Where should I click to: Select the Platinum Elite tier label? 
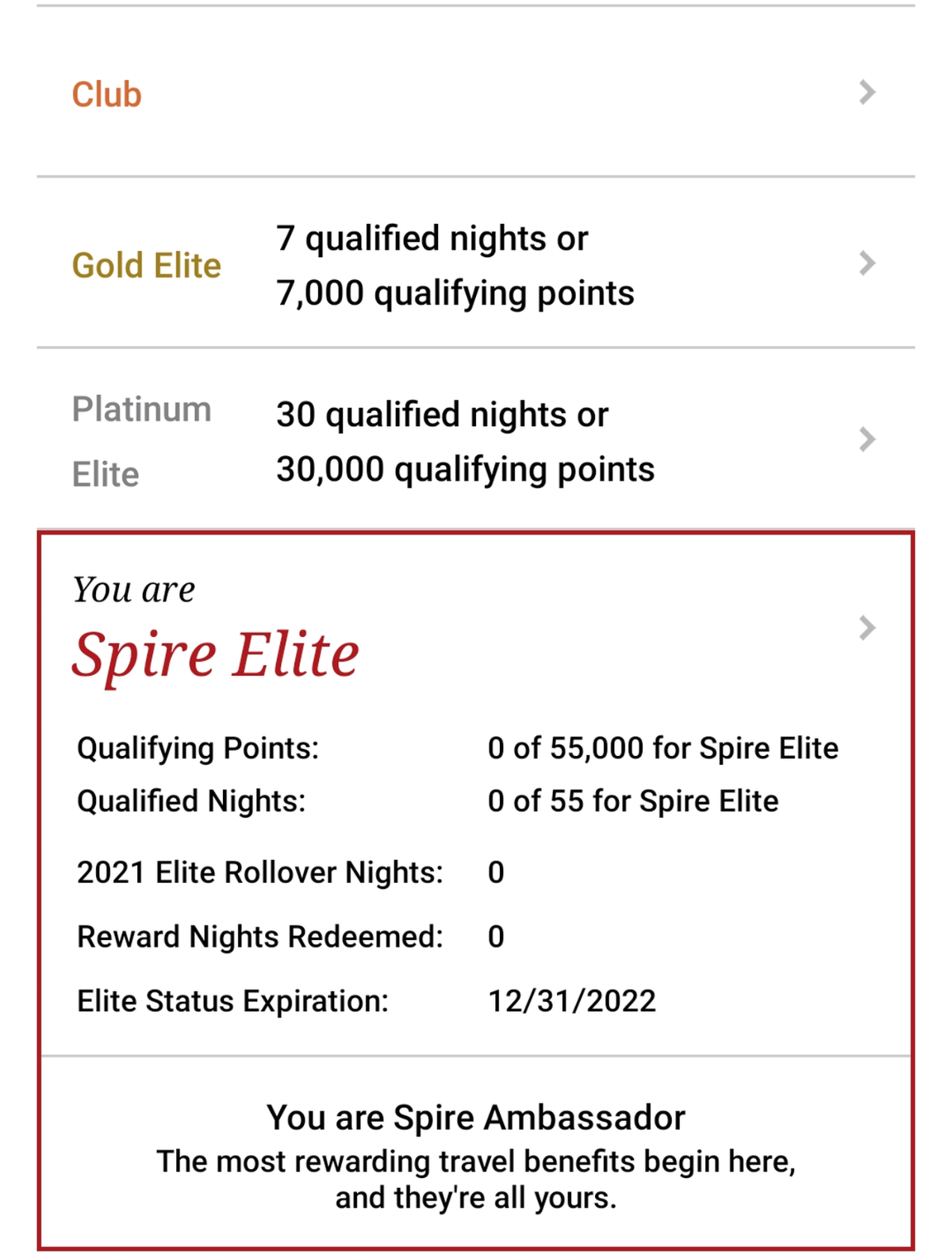(141, 442)
